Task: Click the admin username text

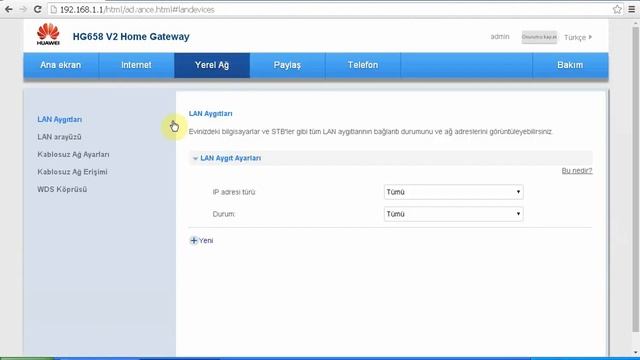Action: point(500,37)
